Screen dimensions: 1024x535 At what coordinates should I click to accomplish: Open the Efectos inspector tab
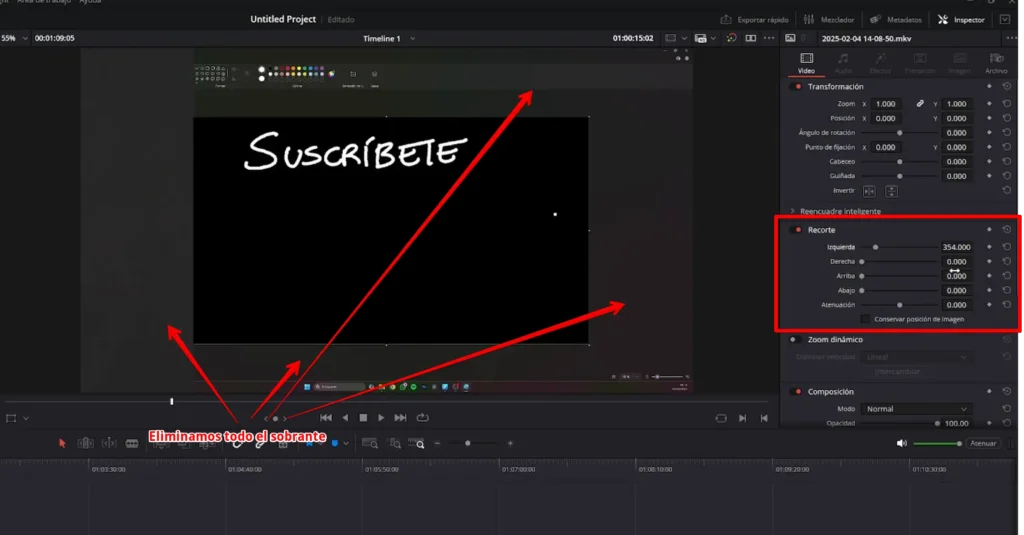click(x=880, y=63)
